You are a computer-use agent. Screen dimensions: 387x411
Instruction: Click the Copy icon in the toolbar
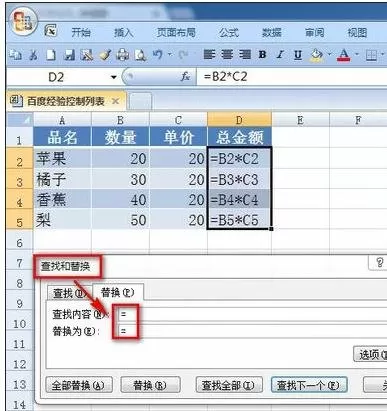point(15,55)
